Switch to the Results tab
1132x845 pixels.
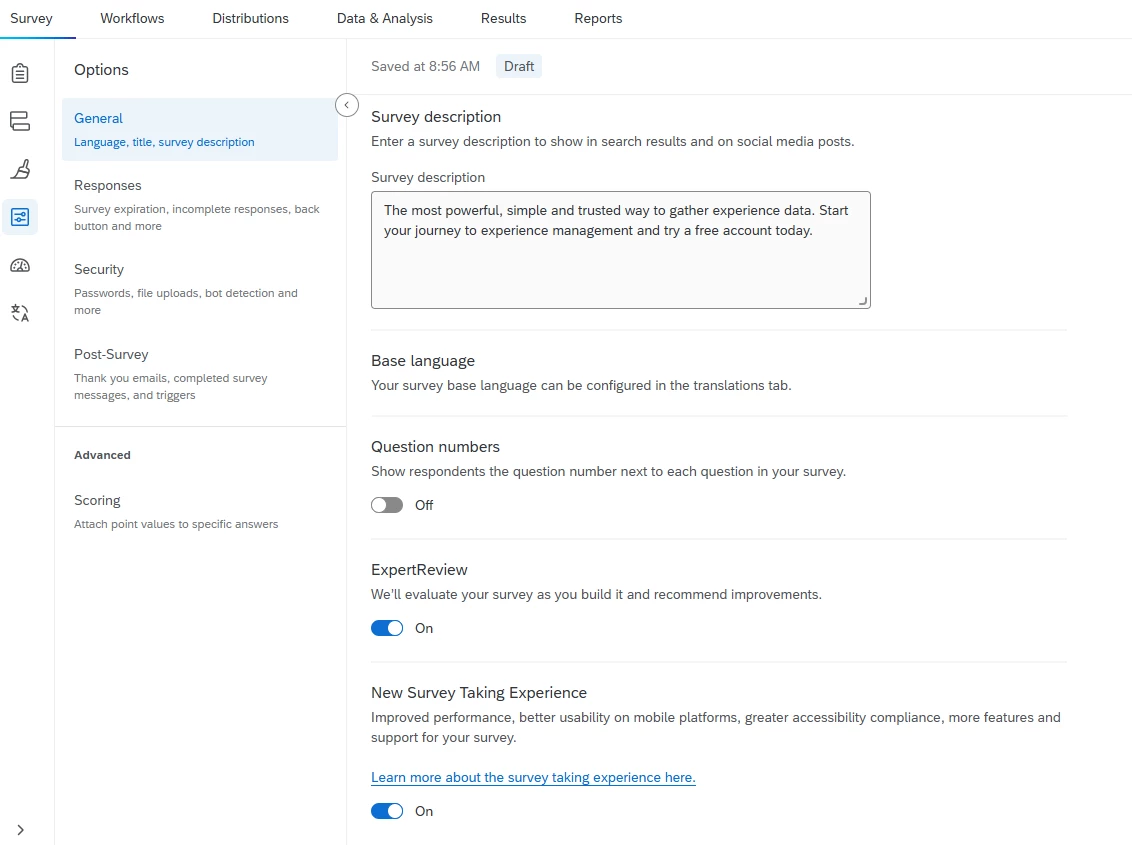click(503, 19)
